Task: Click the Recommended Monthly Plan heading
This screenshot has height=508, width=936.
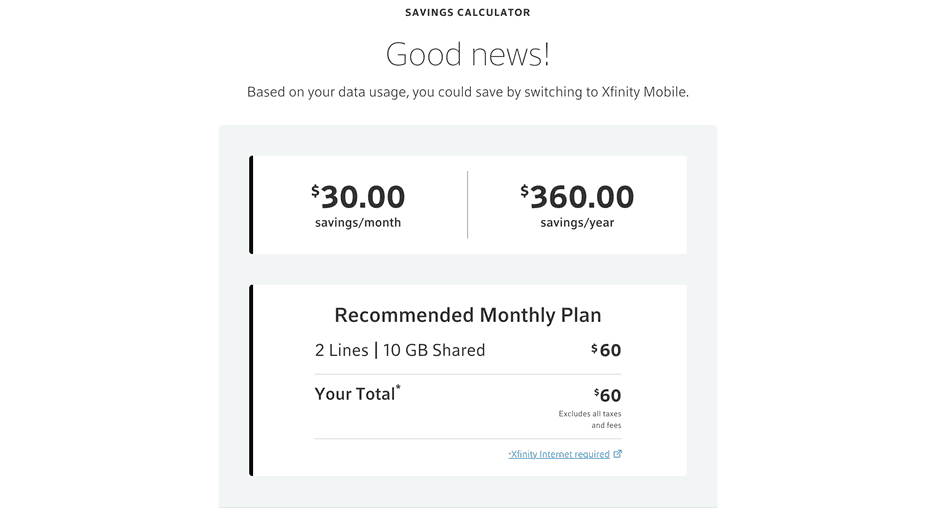Action: pos(467,315)
